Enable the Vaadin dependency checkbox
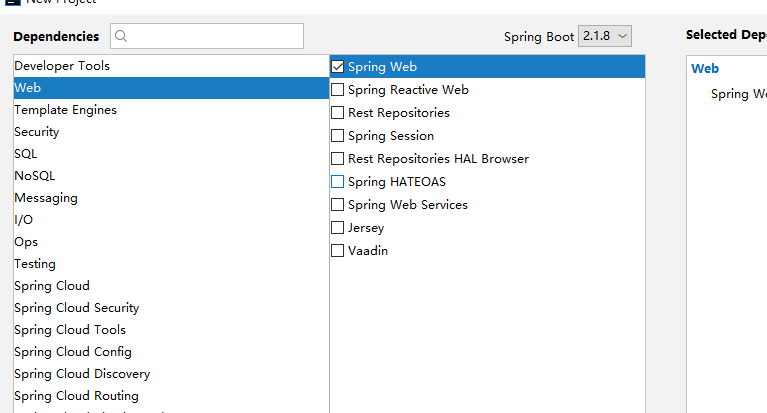 click(338, 251)
